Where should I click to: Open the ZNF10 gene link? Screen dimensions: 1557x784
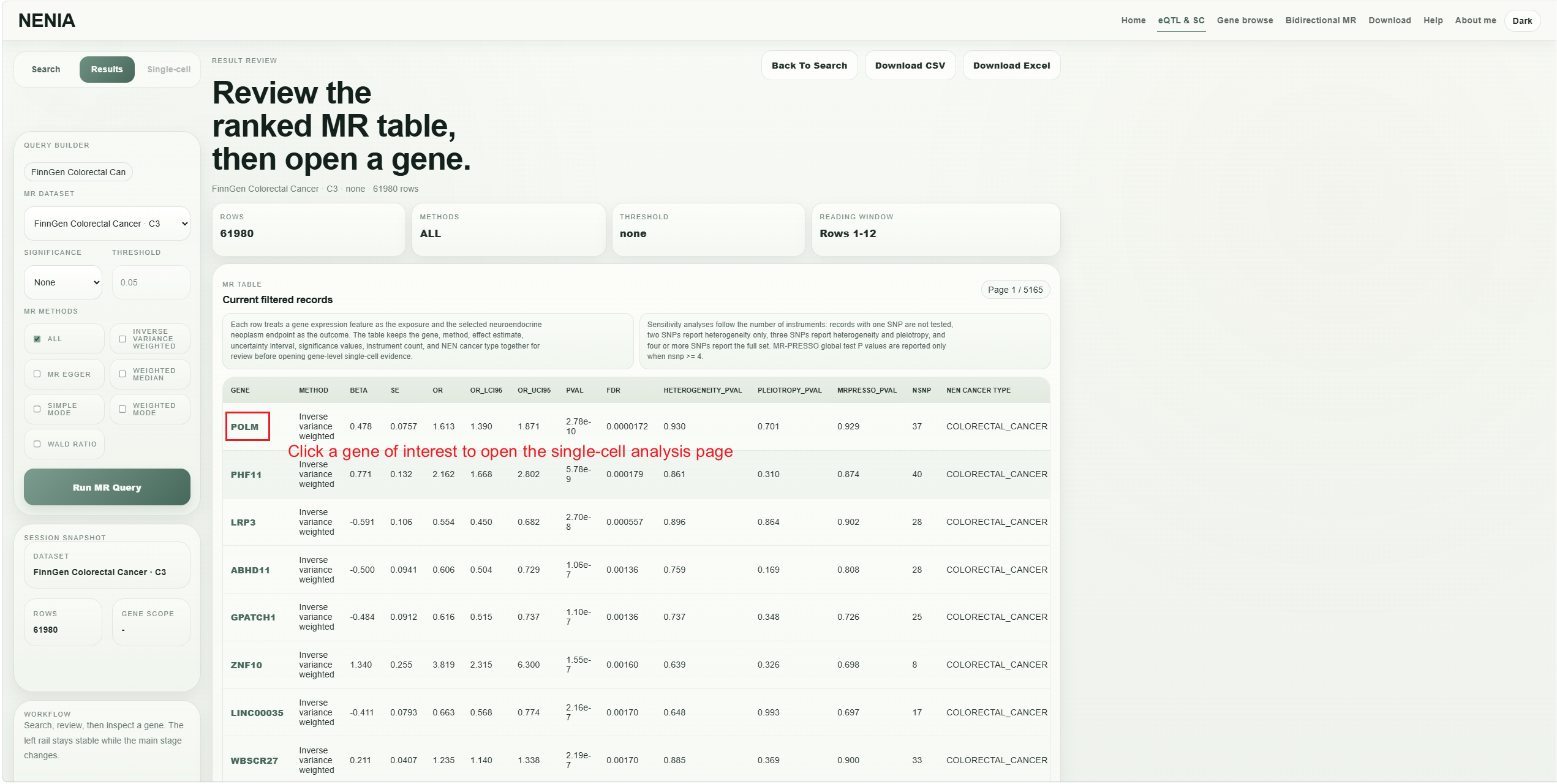tap(246, 665)
